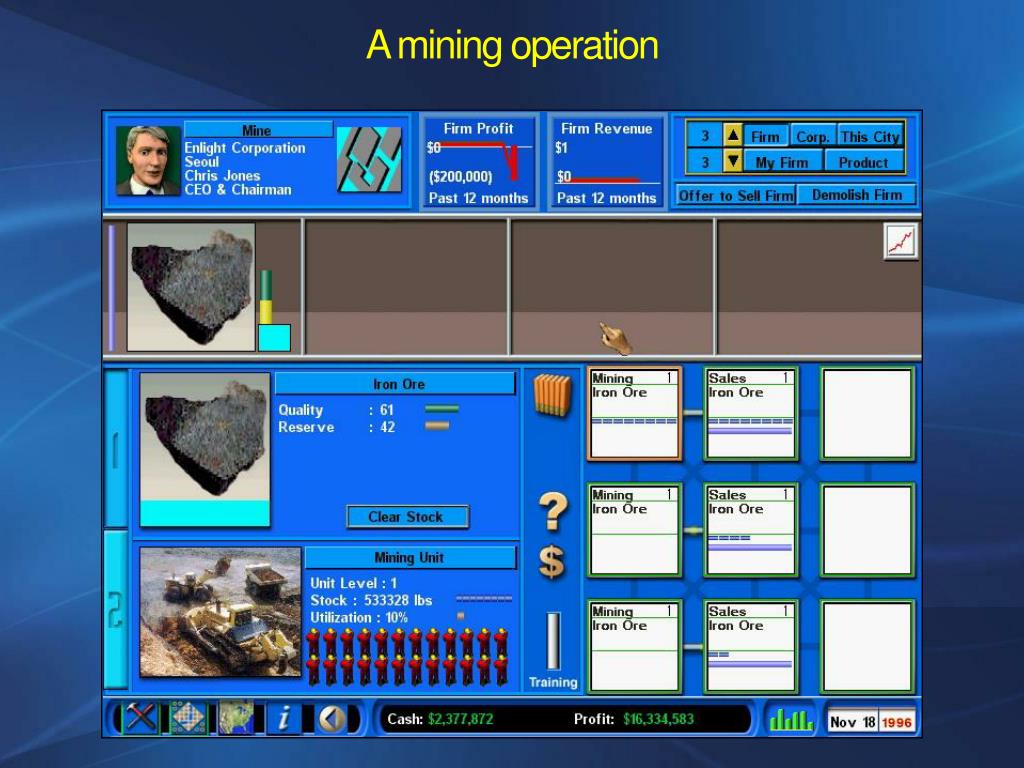Click the hammer and pickaxe build icon
The height and width of the screenshot is (768, 1024).
tap(139, 718)
